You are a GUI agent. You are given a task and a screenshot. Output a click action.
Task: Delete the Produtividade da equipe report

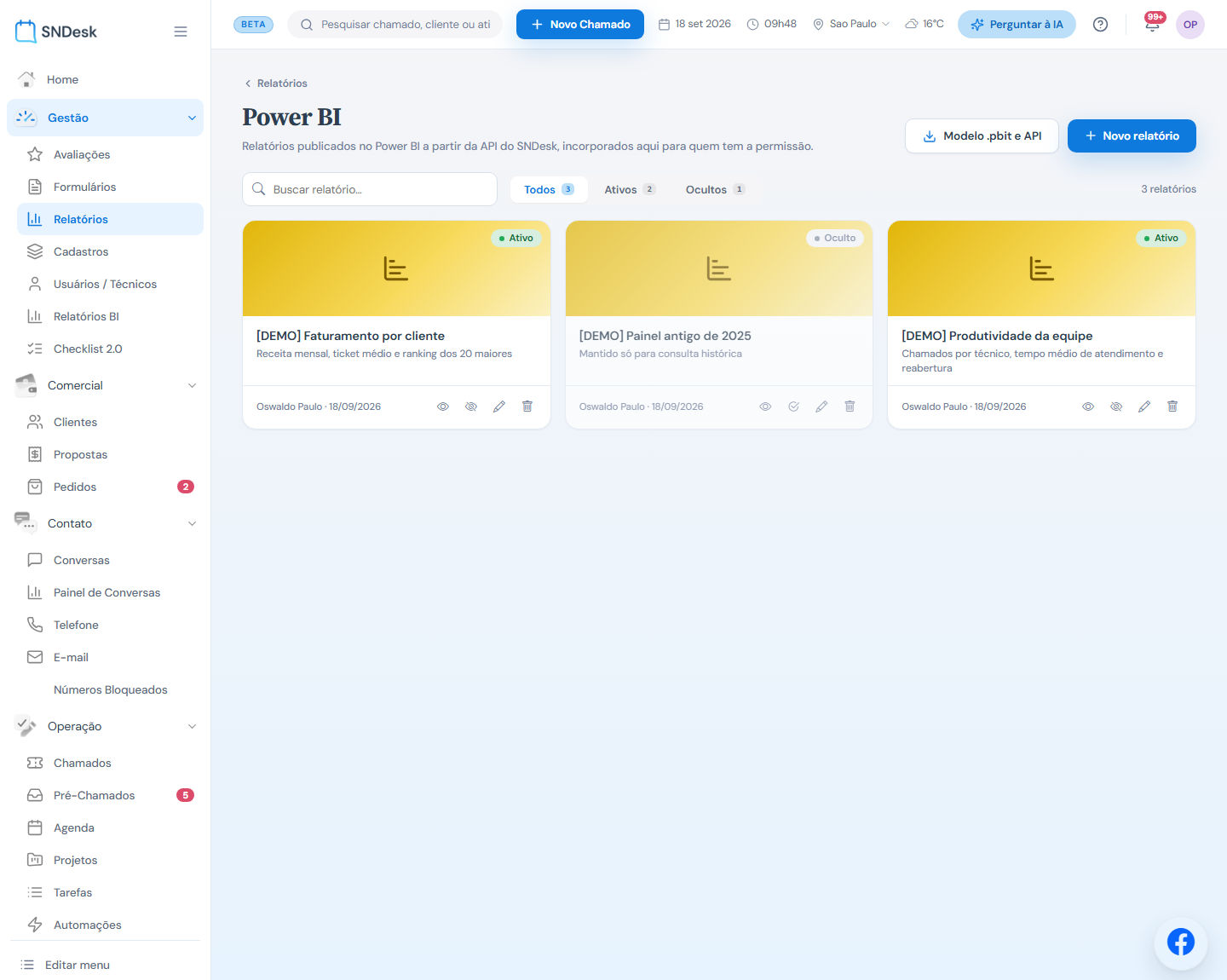click(x=1172, y=406)
